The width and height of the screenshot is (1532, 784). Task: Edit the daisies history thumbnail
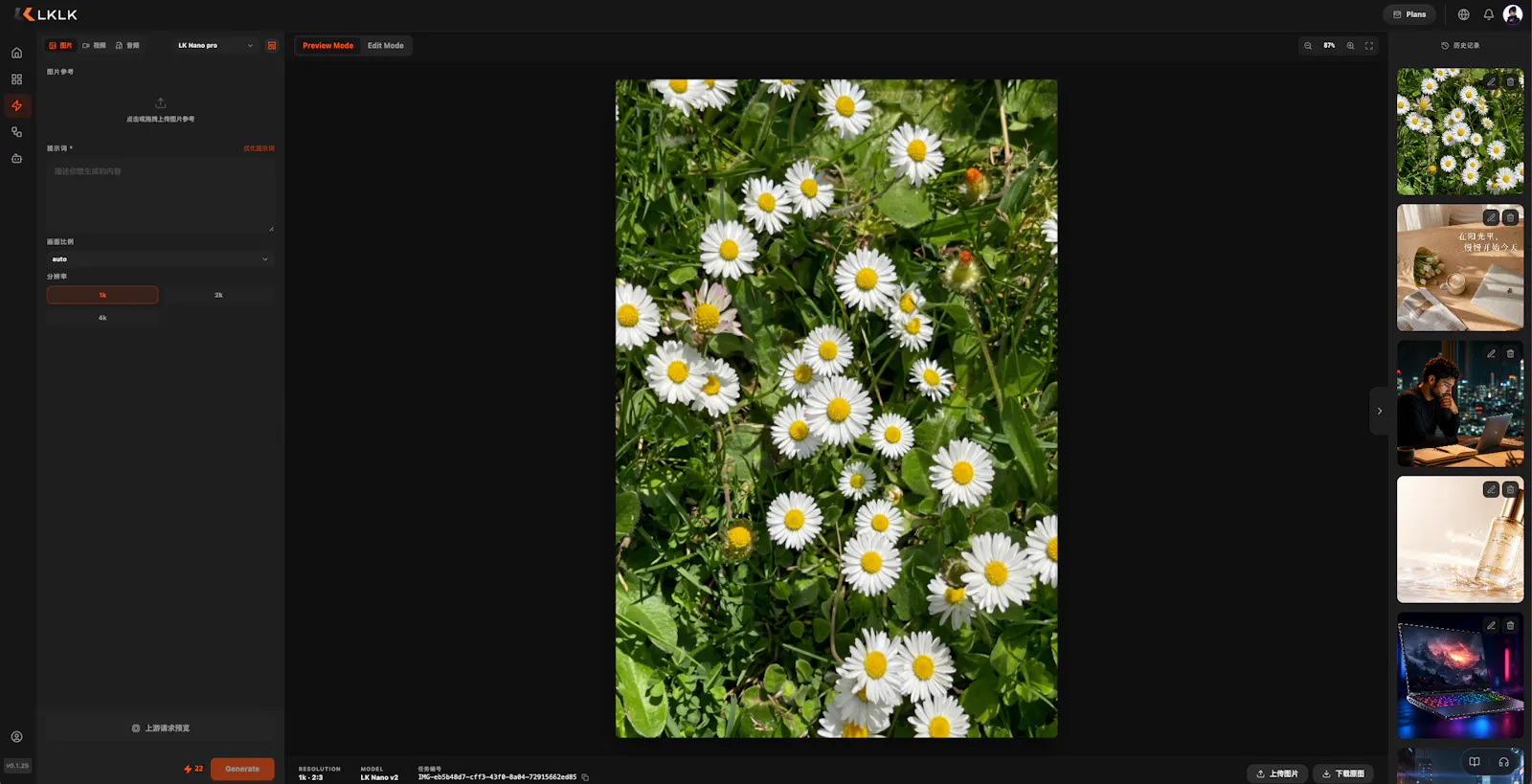[1491, 81]
